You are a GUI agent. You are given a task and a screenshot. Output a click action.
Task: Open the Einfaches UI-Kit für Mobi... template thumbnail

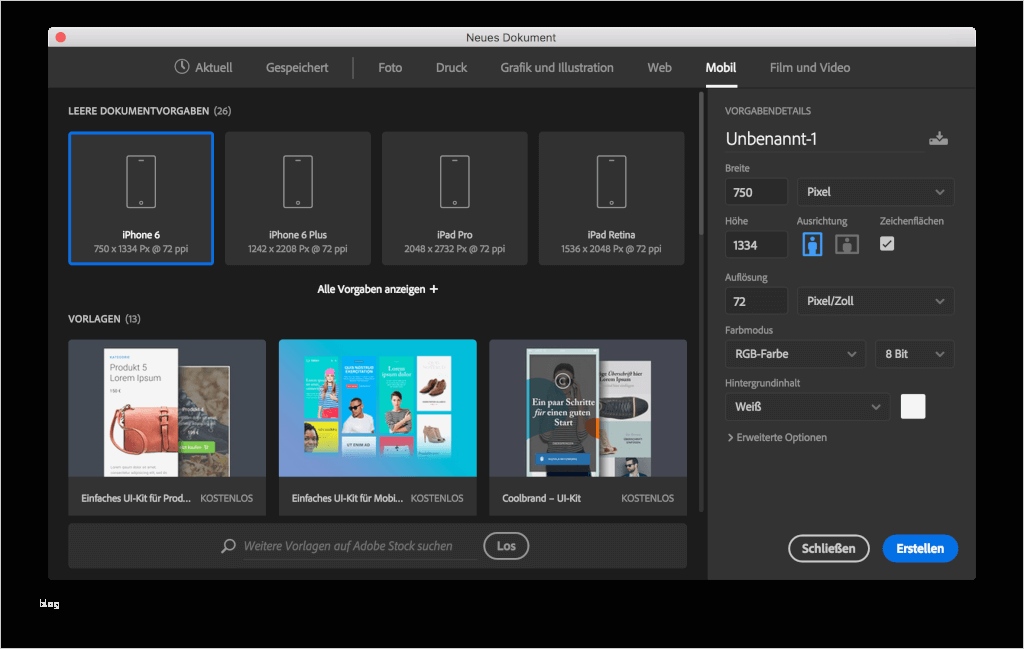pos(377,408)
